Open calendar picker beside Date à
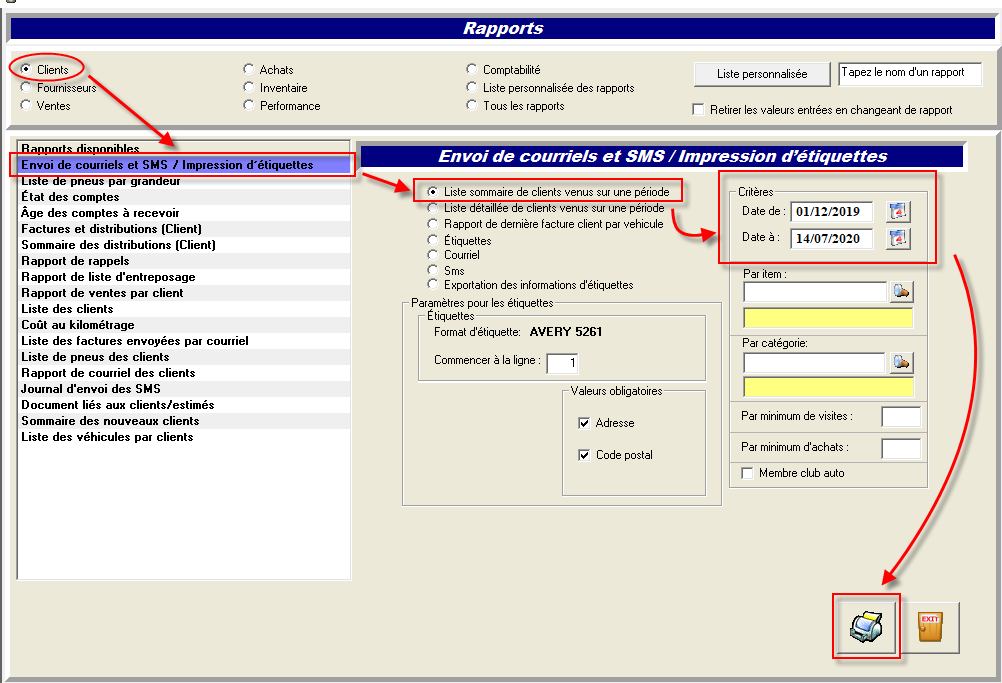This screenshot has height=683, width=1002. (898, 238)
